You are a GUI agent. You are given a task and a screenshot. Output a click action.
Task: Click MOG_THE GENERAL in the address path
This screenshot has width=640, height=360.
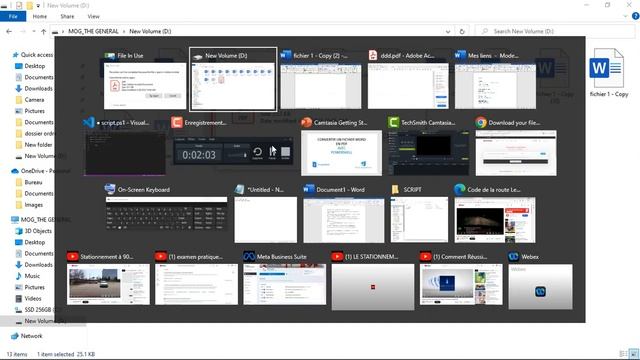(93, 31)
